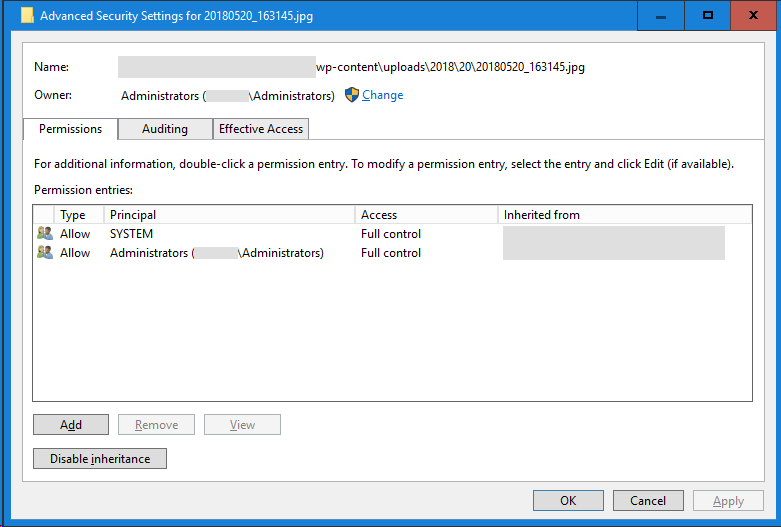
Task: Click the Administrators owner text
Action: 228,96
